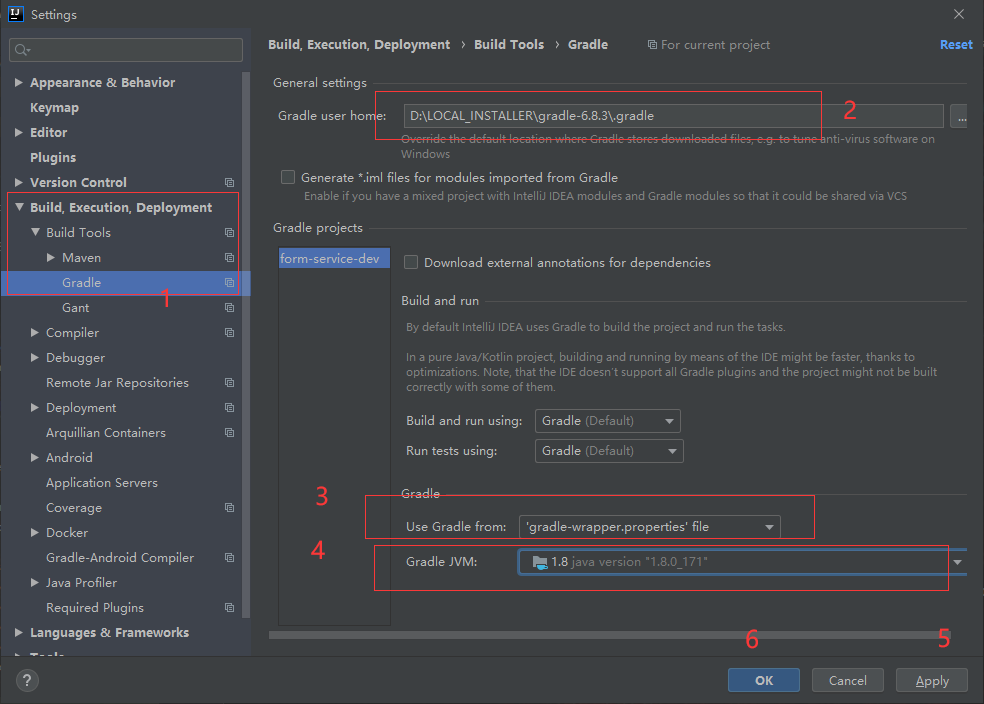
Task: Check Download external annotations for dependencies
Action: click(x=411, y=262)
